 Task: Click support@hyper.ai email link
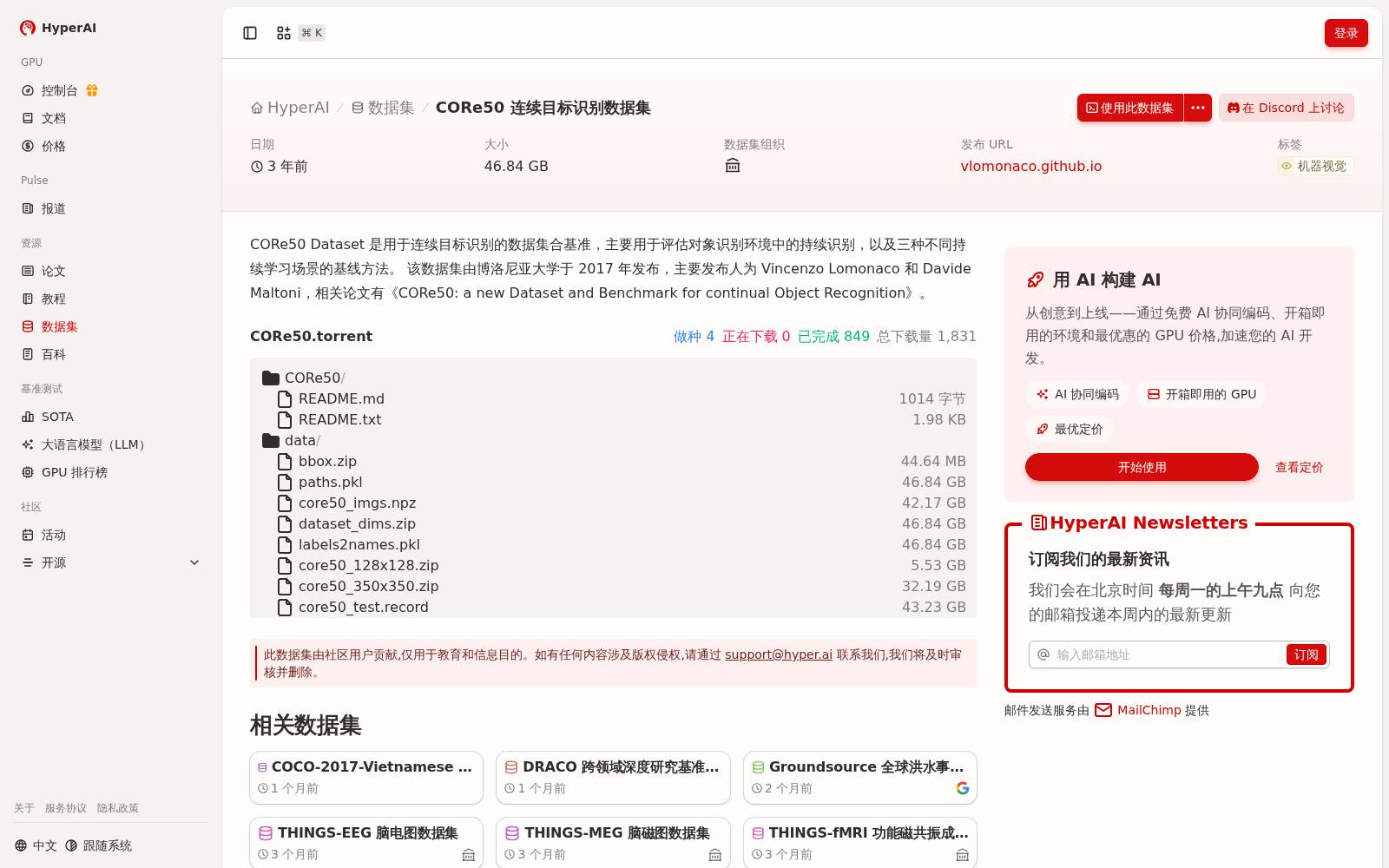coord(779,654)
